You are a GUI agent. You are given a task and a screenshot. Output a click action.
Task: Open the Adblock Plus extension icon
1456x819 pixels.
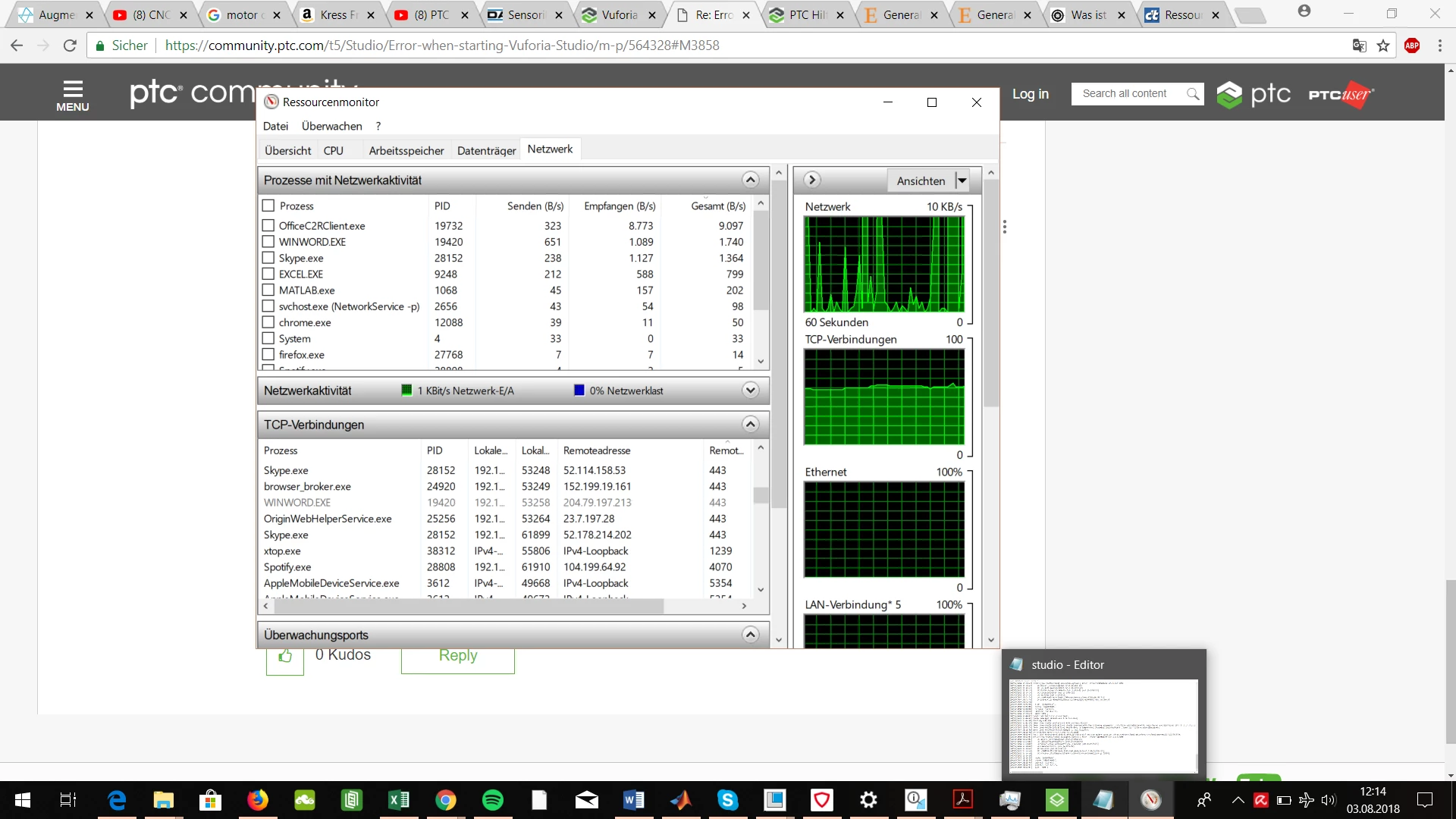click(1412, 45)
